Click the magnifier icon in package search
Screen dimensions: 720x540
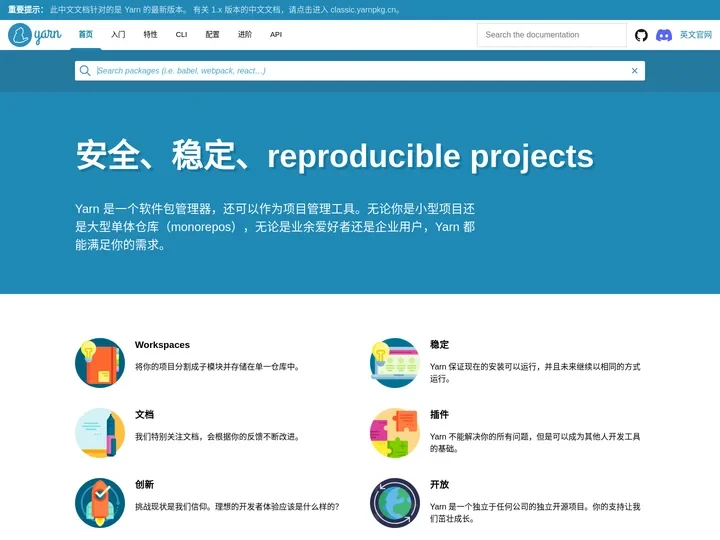(x=85, y=71)
